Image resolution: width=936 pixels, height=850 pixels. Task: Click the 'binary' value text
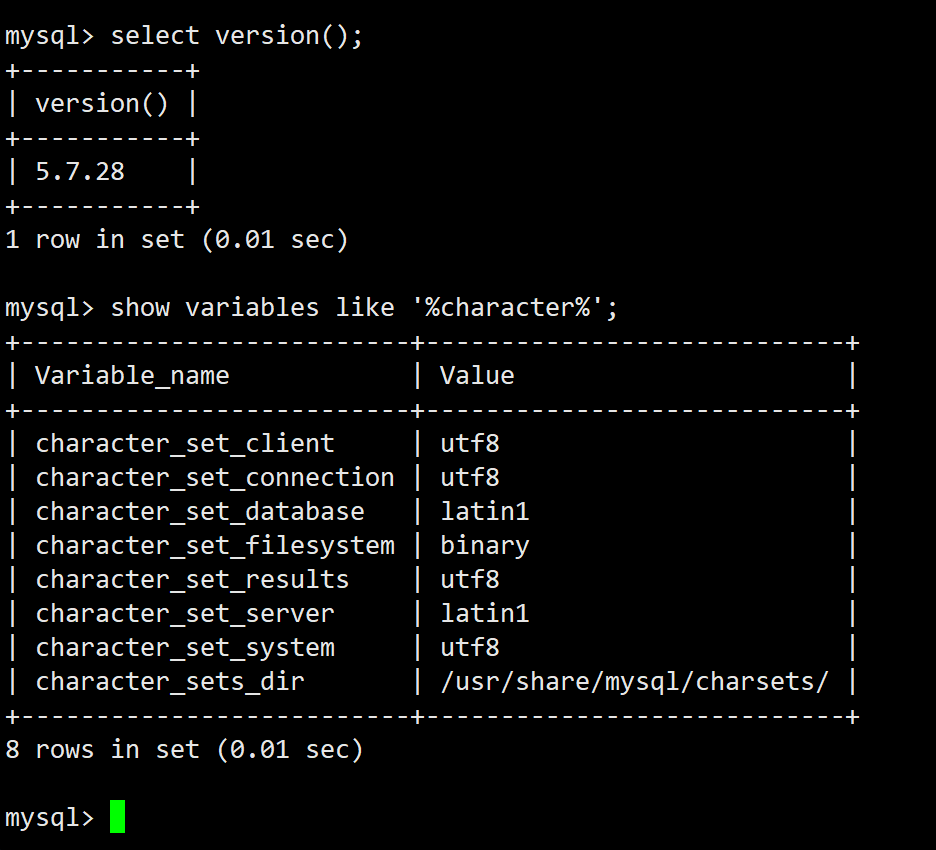(x=484, y=546)
